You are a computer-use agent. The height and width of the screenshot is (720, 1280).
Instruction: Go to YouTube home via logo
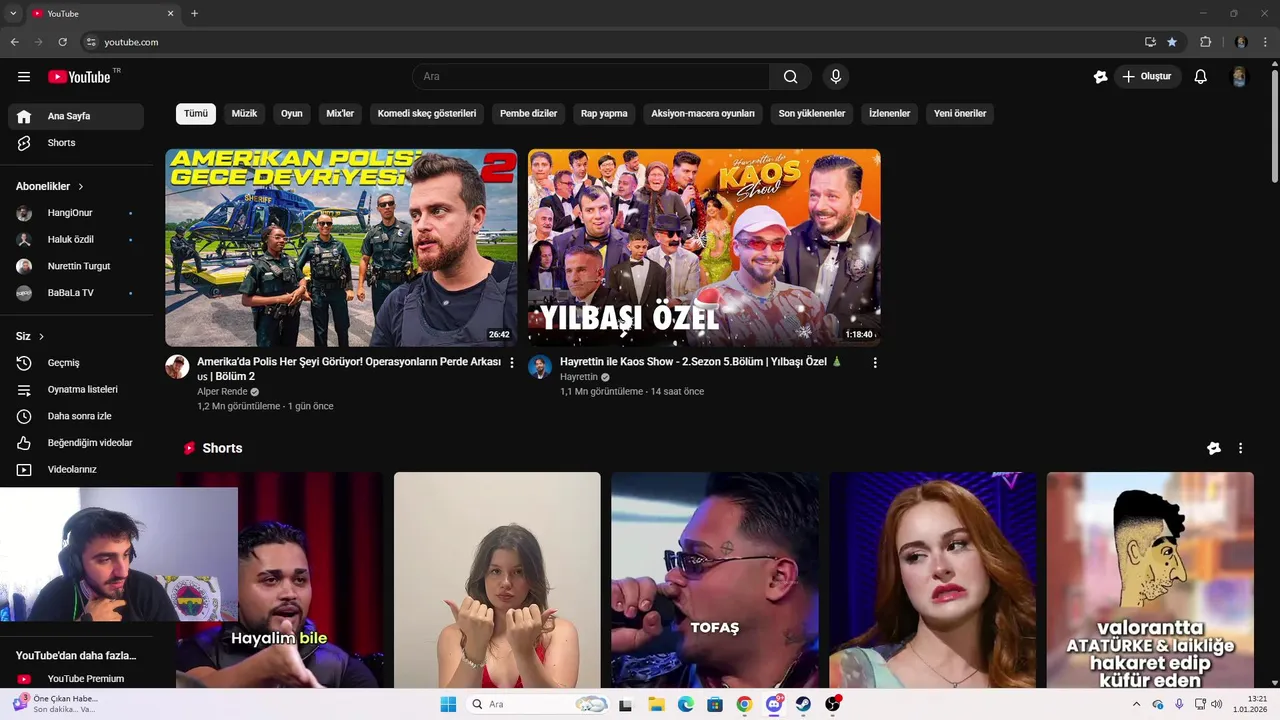coord(79,77)
